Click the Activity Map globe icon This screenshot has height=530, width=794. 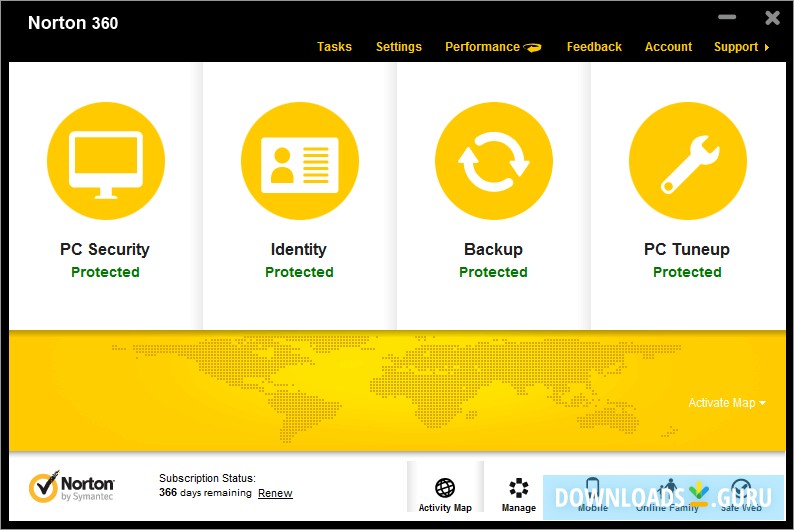tap(445, 488)
